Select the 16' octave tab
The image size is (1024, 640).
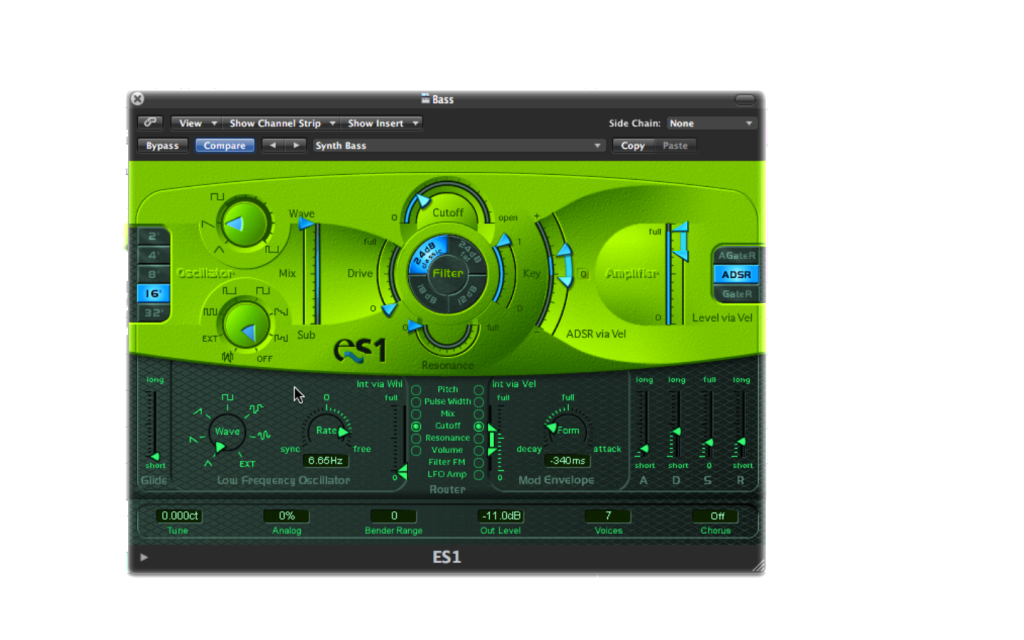pyautogui.click(x=153, y=293)
